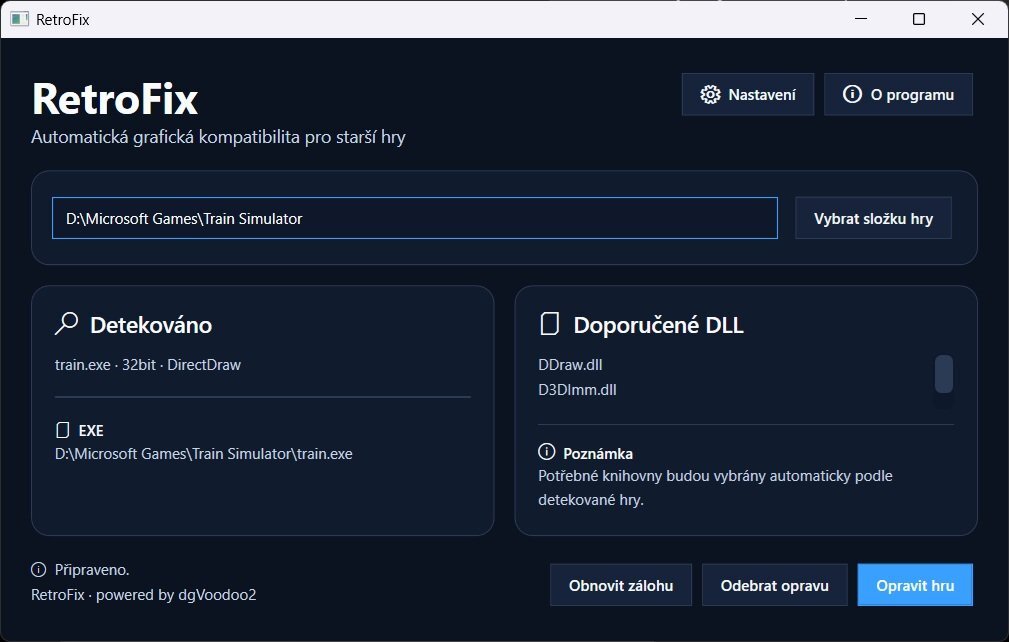Select DDraw.dll in recommended DLL list
1009x642 pixels.
(570, 365)
